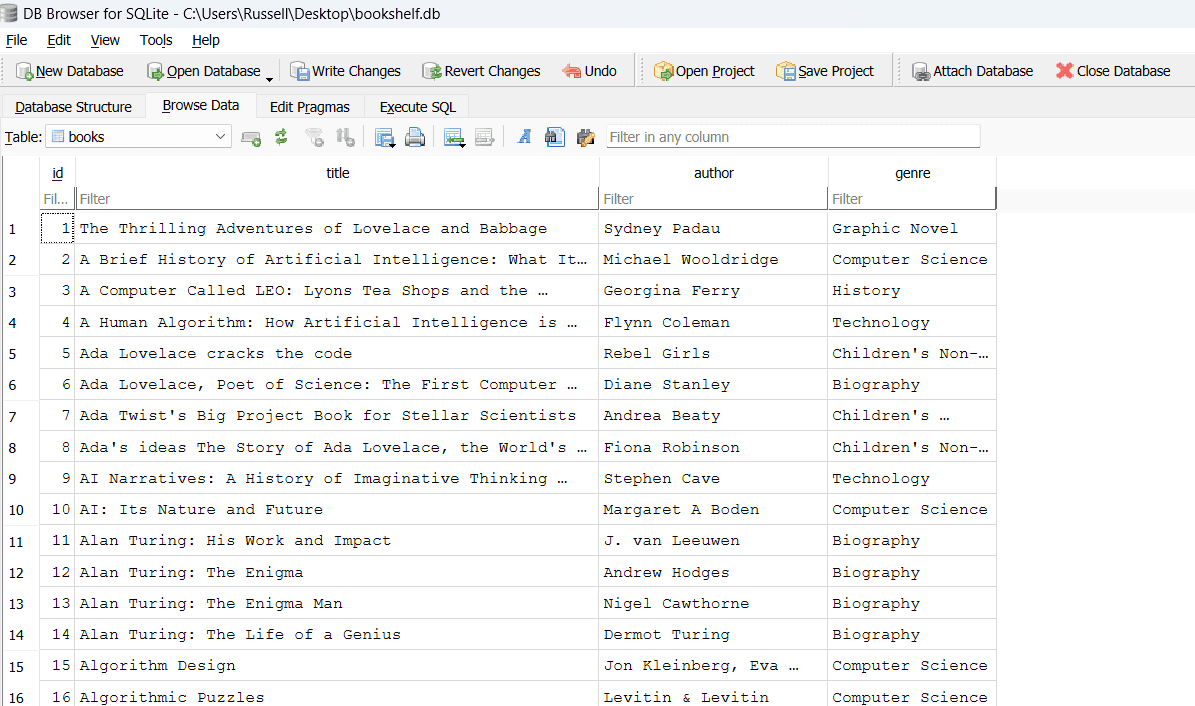The width and height of the screenshot is (1195, 706).
Task: Click the Write Changes toolbar icon
Action: (x=300, y=71)
